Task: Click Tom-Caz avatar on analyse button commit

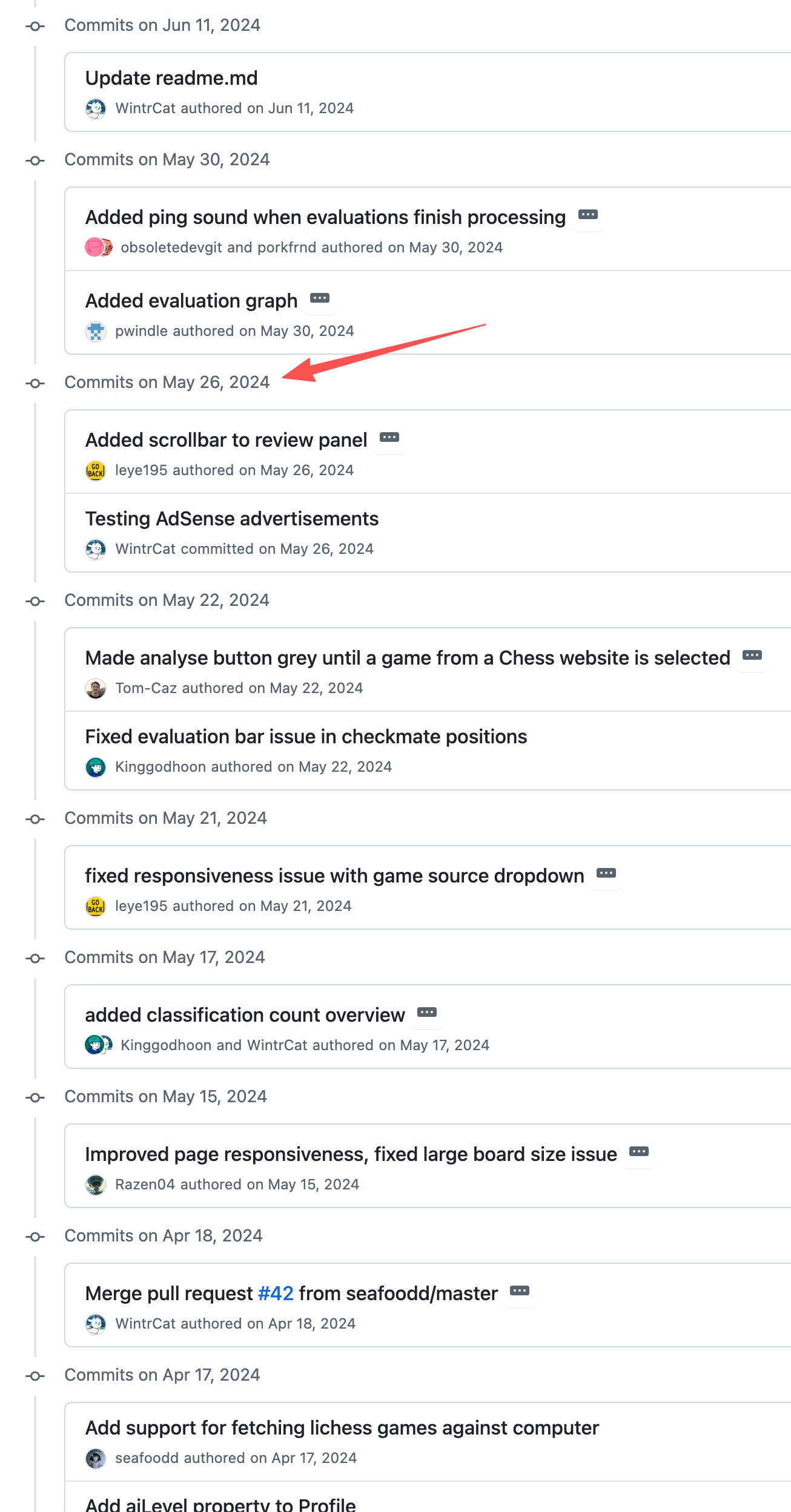Action: (96, 688)
